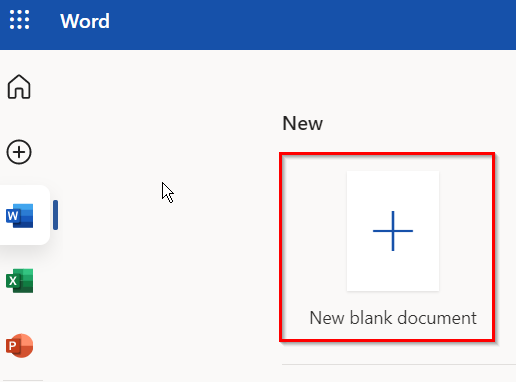Open the Excel app icon
The width and height of the screenshot is (516, 382).
19,281
